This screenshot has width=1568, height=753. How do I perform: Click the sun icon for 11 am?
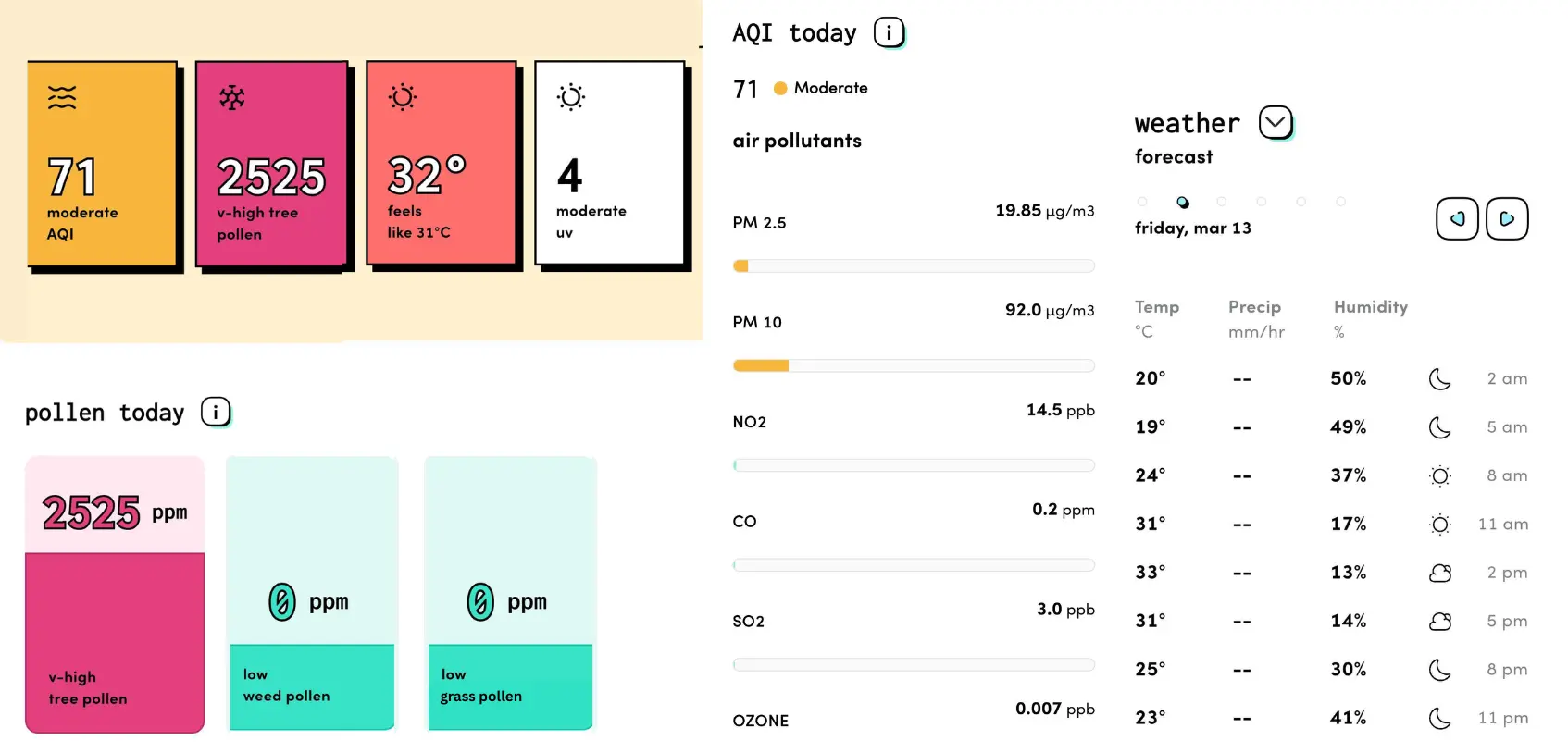click(x=1439, y=525)
